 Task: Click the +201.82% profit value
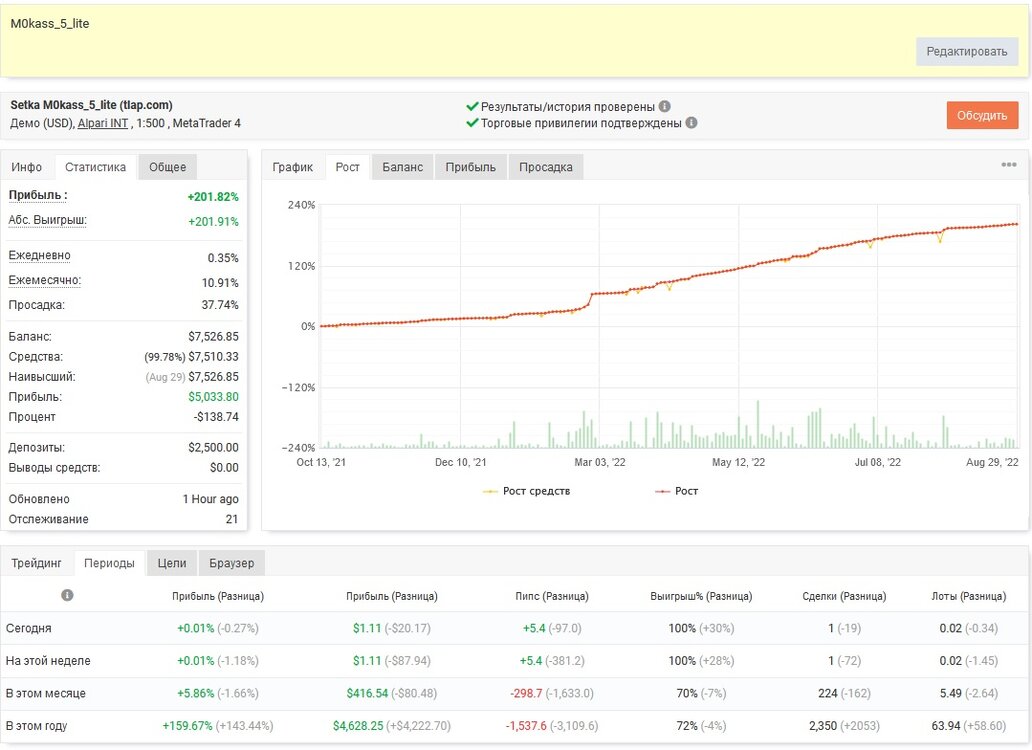pos(213,197)
